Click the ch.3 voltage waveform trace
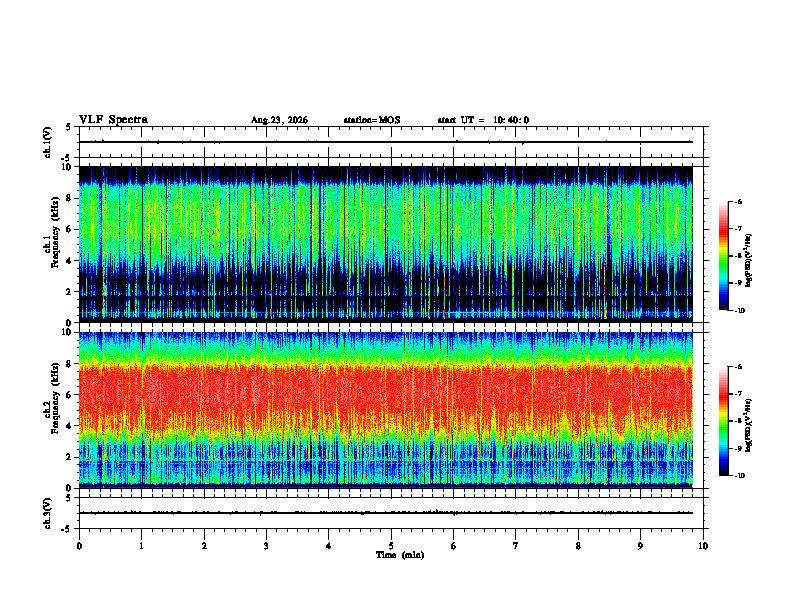This screenshot has height=612, width=792. pyautogui.click(x=386, y=513)
